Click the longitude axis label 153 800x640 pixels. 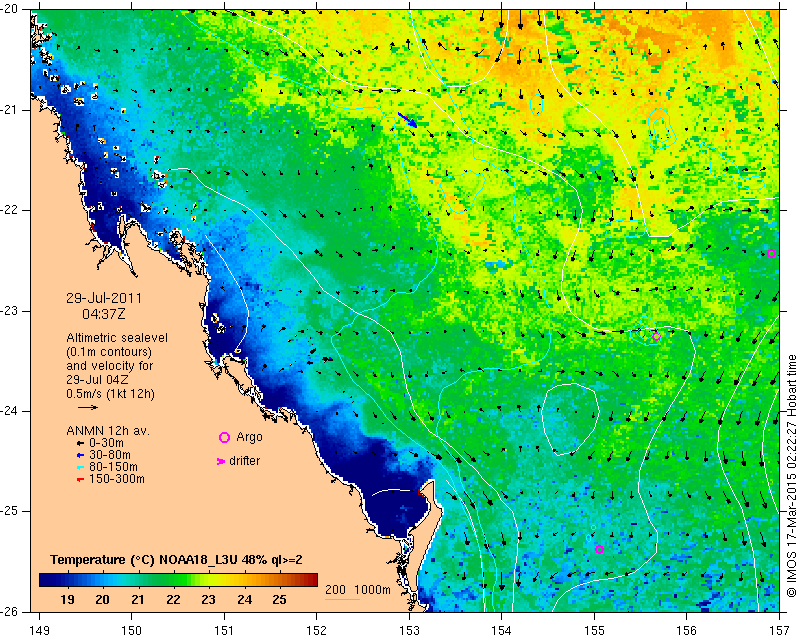click(x=409, y=631)
